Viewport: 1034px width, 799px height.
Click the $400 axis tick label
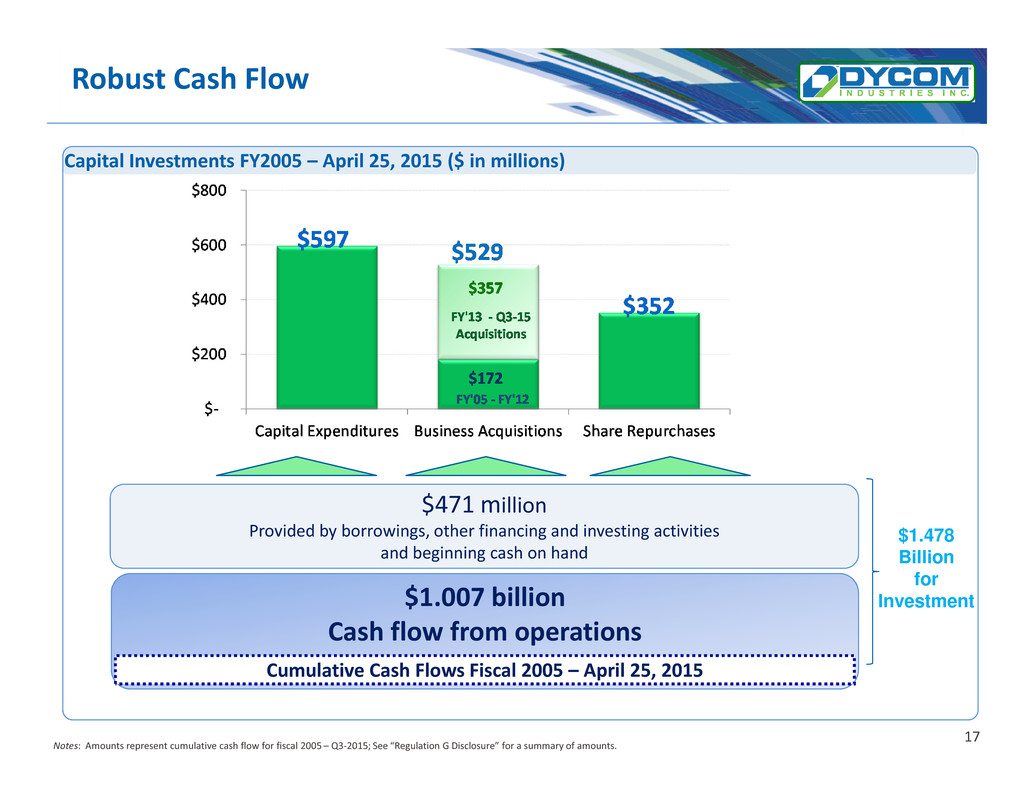[208, 300]
